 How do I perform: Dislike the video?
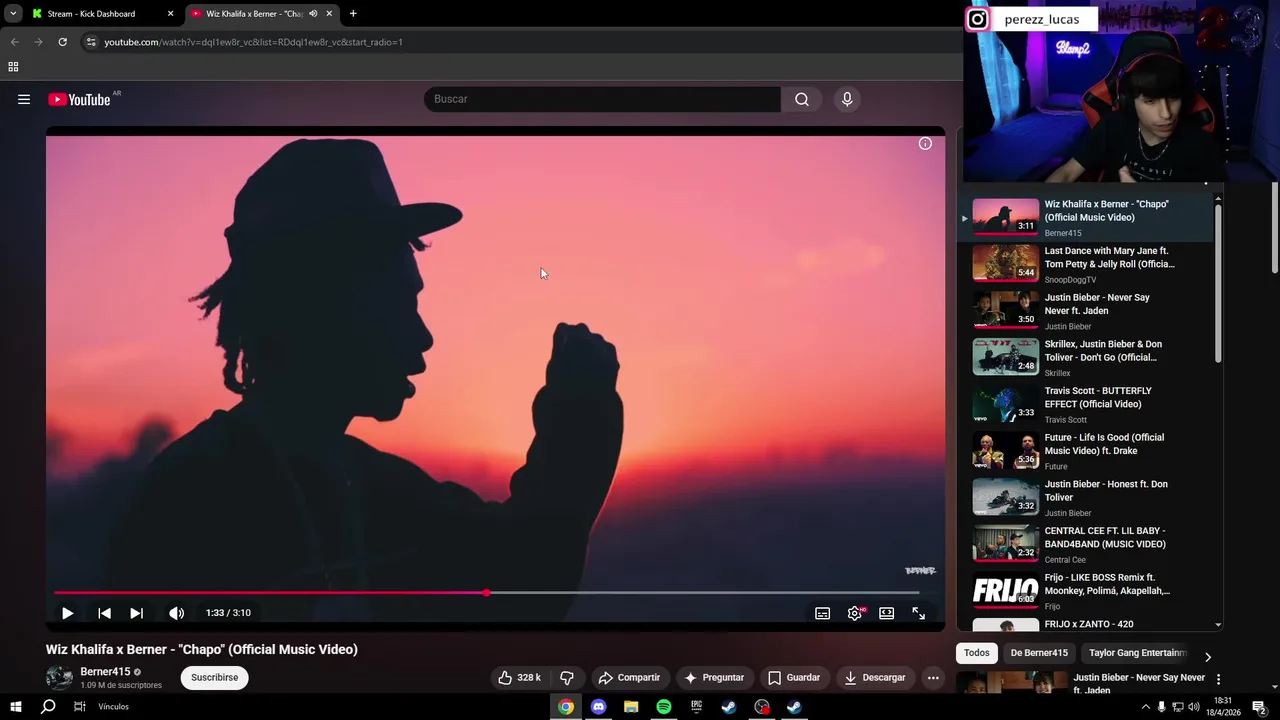(567, 678)
